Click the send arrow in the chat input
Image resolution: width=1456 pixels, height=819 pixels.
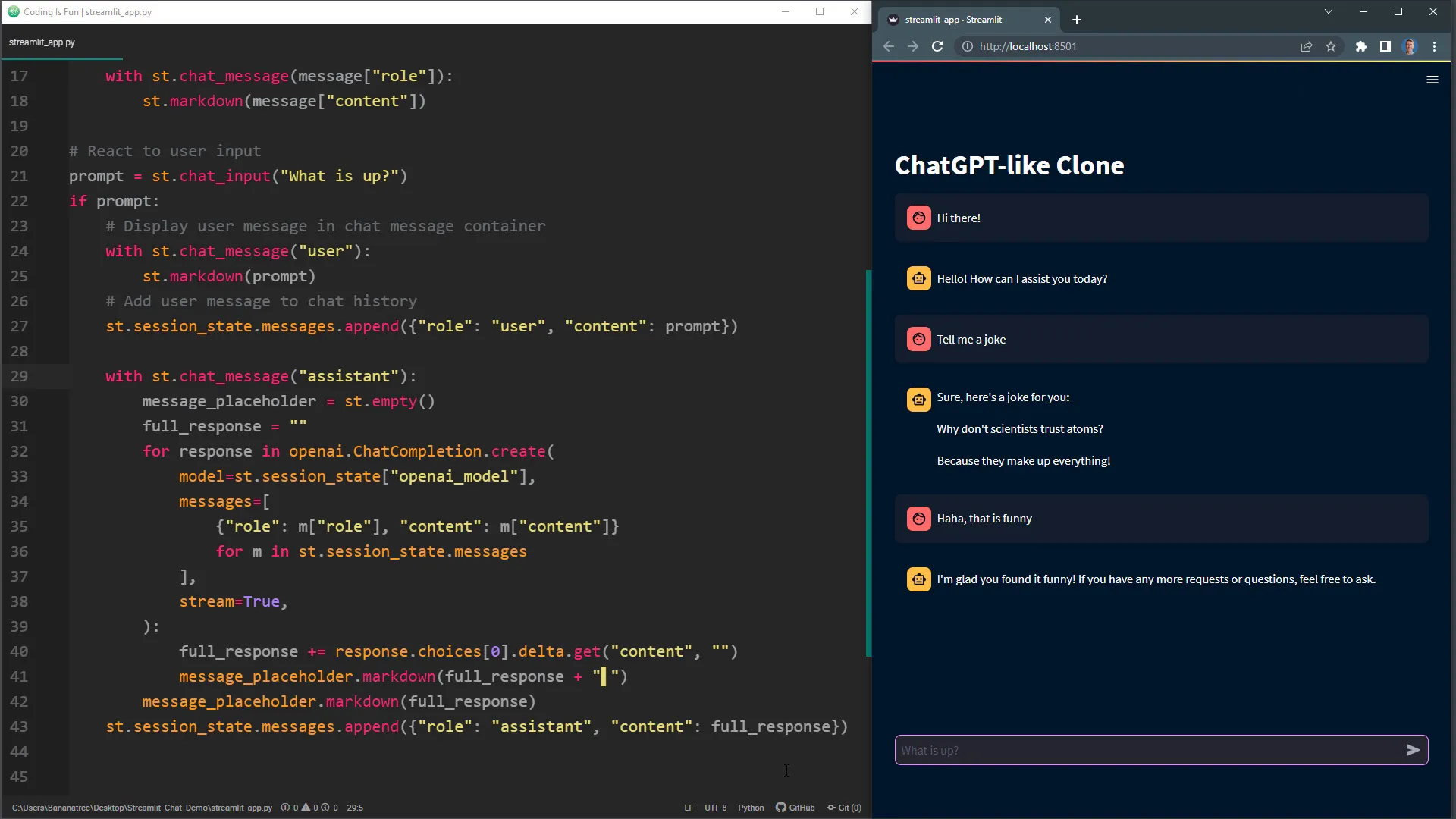pos(1414,750)
